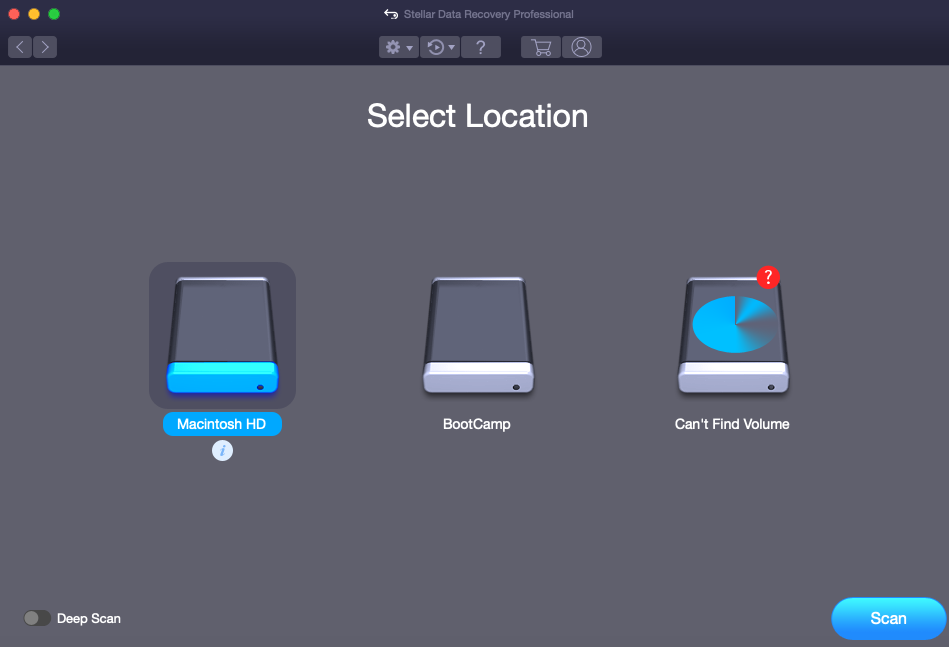The height and width of the screenshot is (647, 949).
Task: Click the shopping cart buy icon
Action: (540, 47)
